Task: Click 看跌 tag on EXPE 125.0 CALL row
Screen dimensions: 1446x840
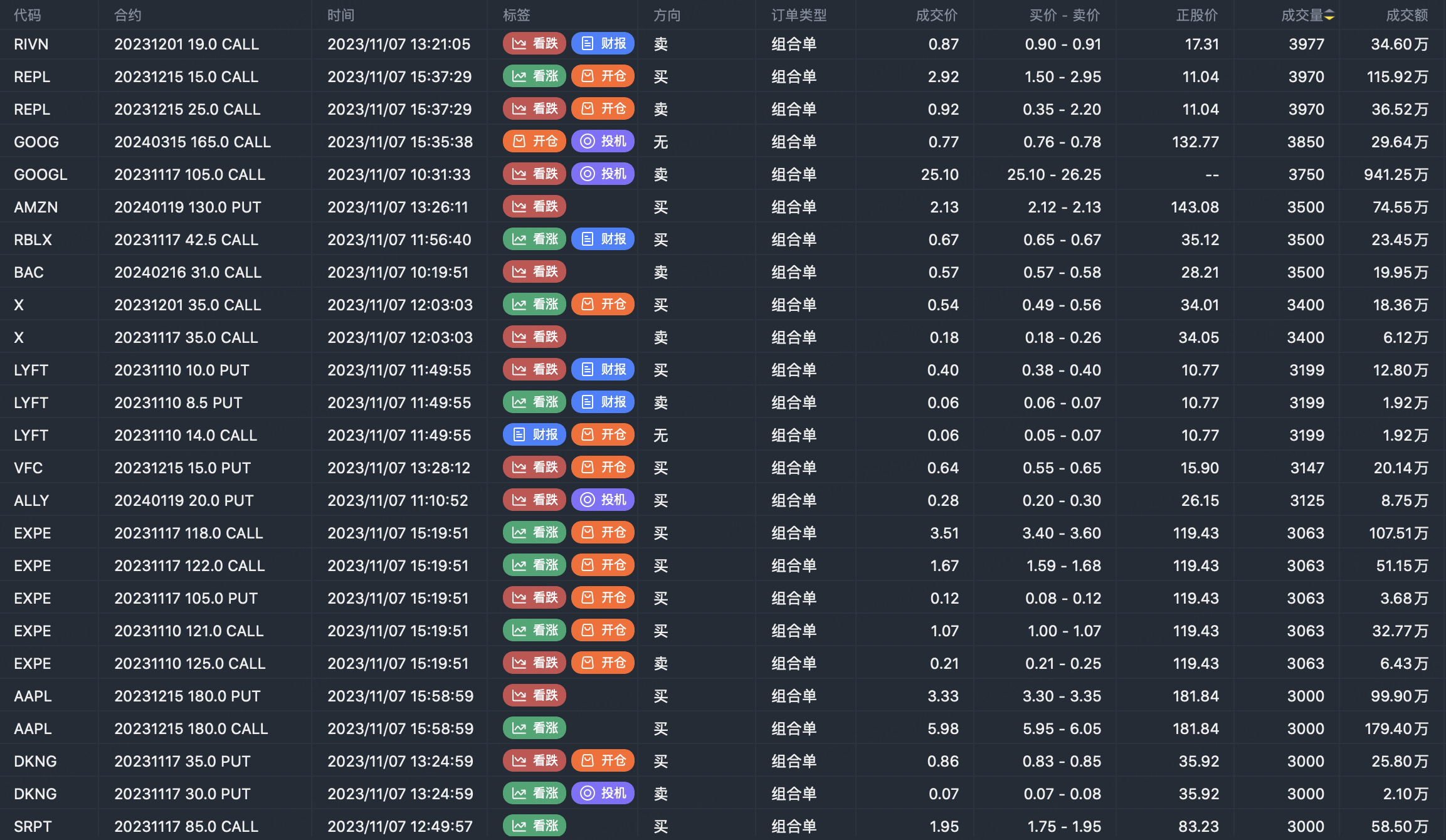Action: pos(535,663)
